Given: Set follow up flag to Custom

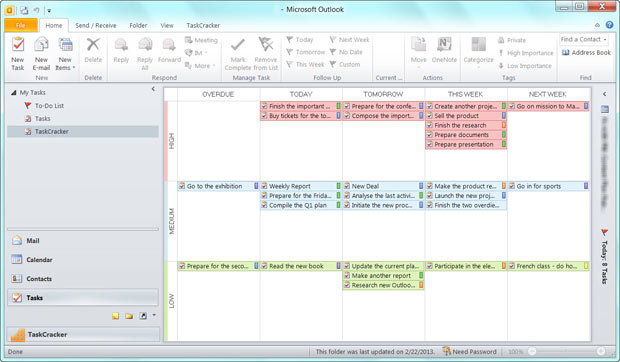Looking at the screenshot, I should coord(345,64).
